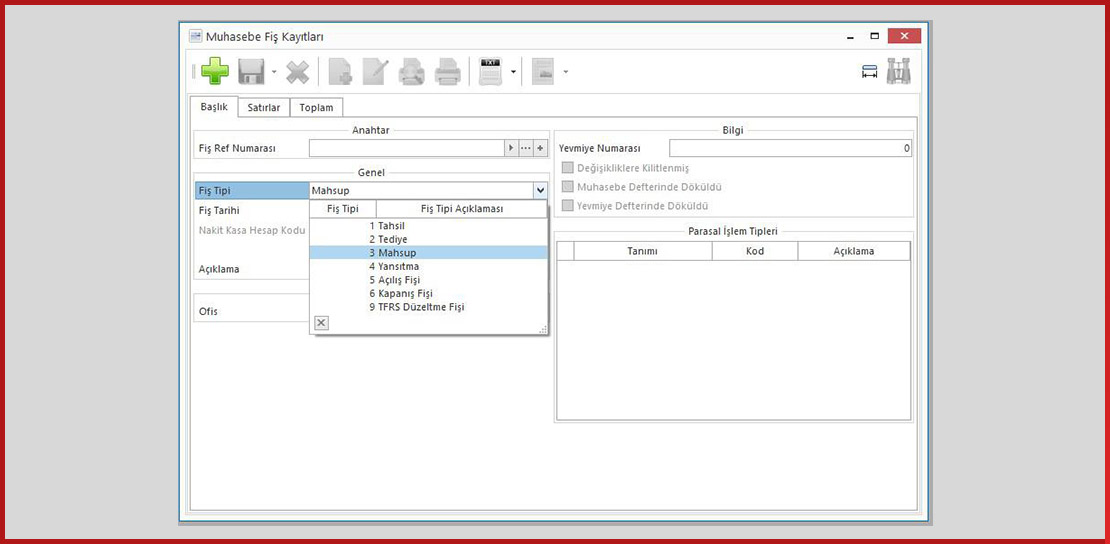1110x544 pixels.
Task: Select 9 TFRS Düzeltme Fişi from the list
Action: [x=428, y=307]
